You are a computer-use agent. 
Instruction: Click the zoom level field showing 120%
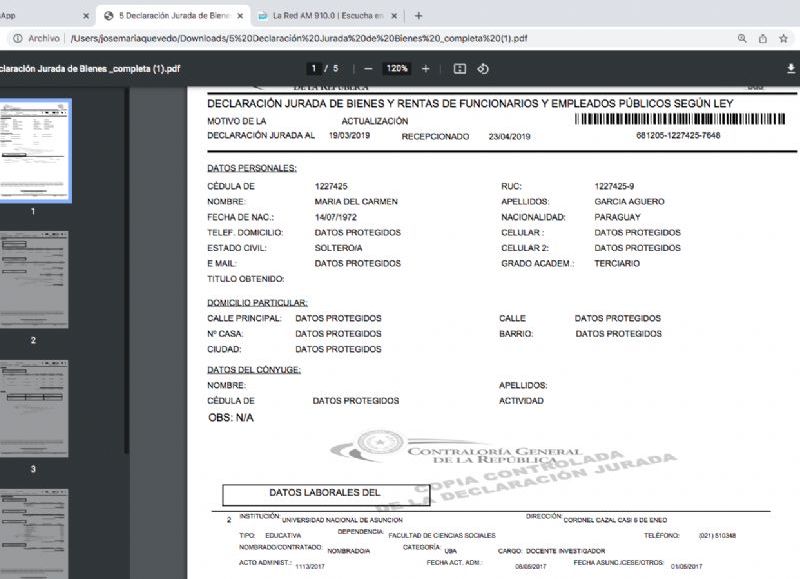[x=397, y=68]
